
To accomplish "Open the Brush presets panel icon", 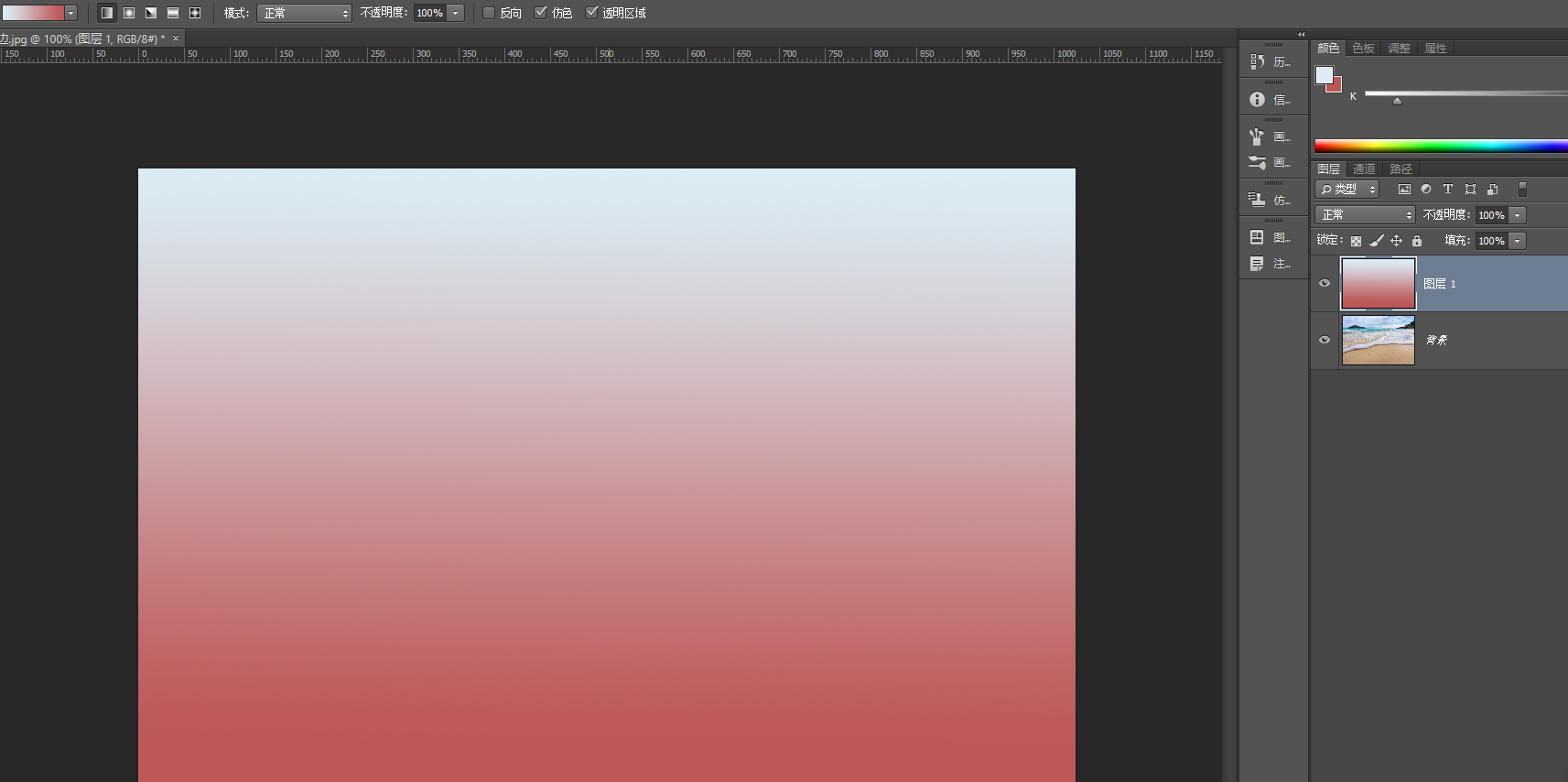I will [1258, 136].
